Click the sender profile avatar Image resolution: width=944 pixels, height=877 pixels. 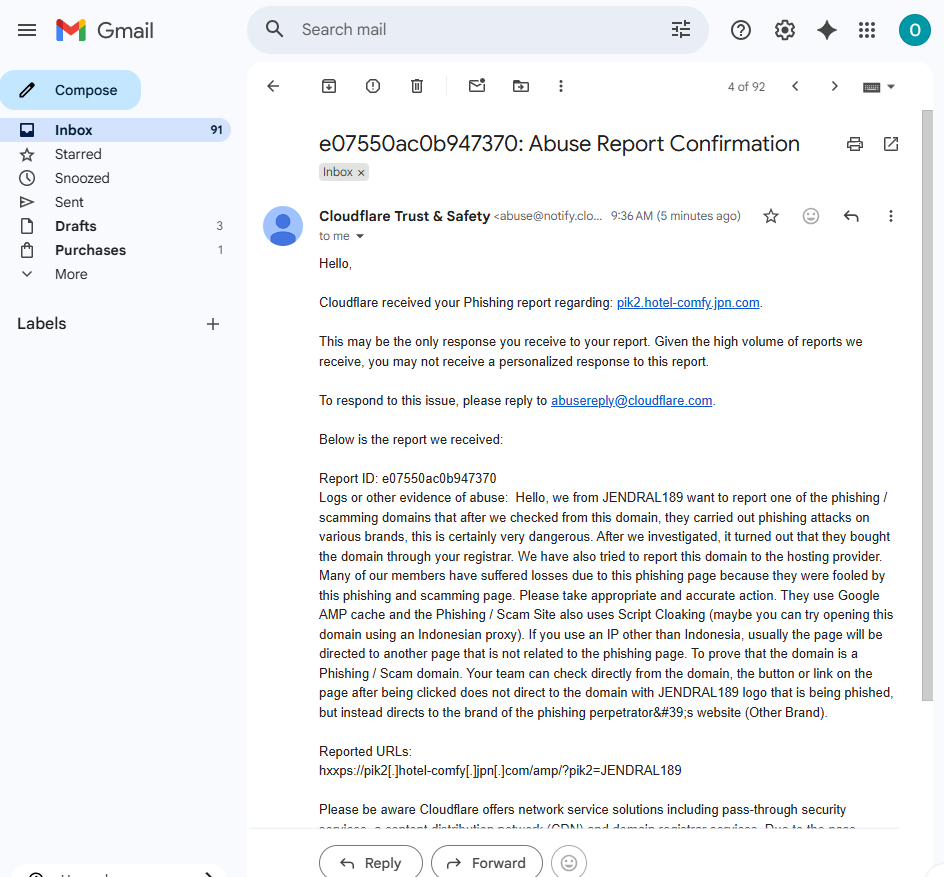pyautogui.click(x=283, y=226)
